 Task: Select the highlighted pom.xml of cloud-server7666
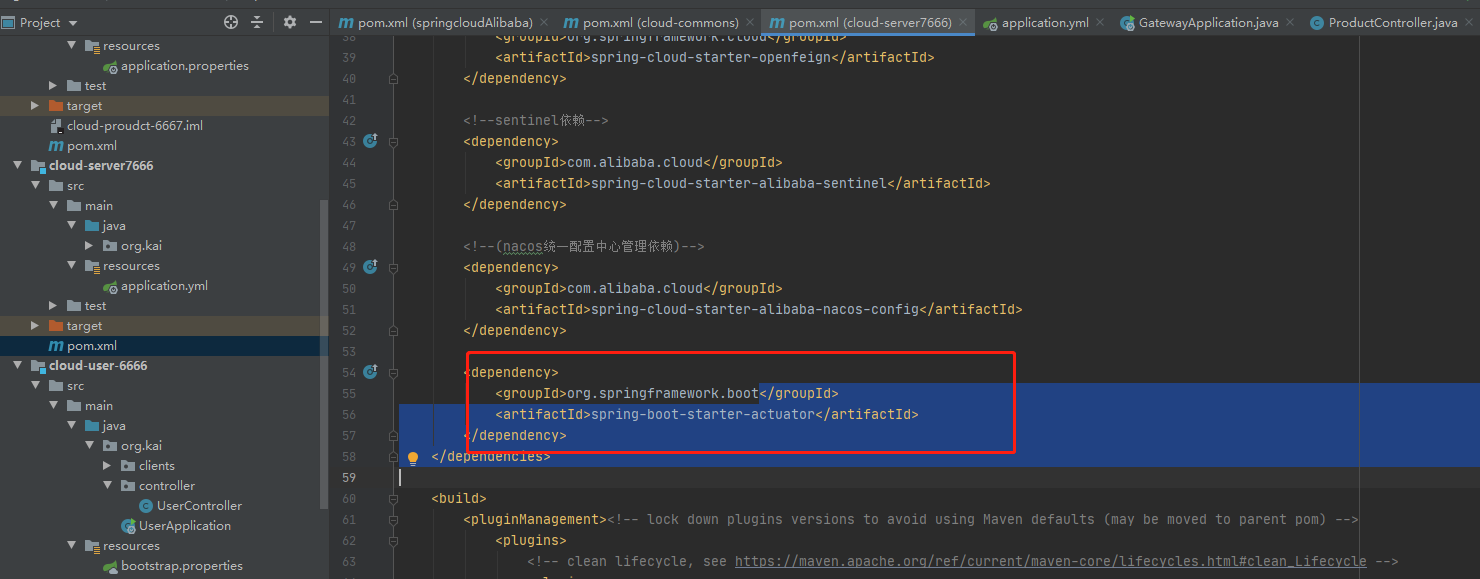(92, 346)
